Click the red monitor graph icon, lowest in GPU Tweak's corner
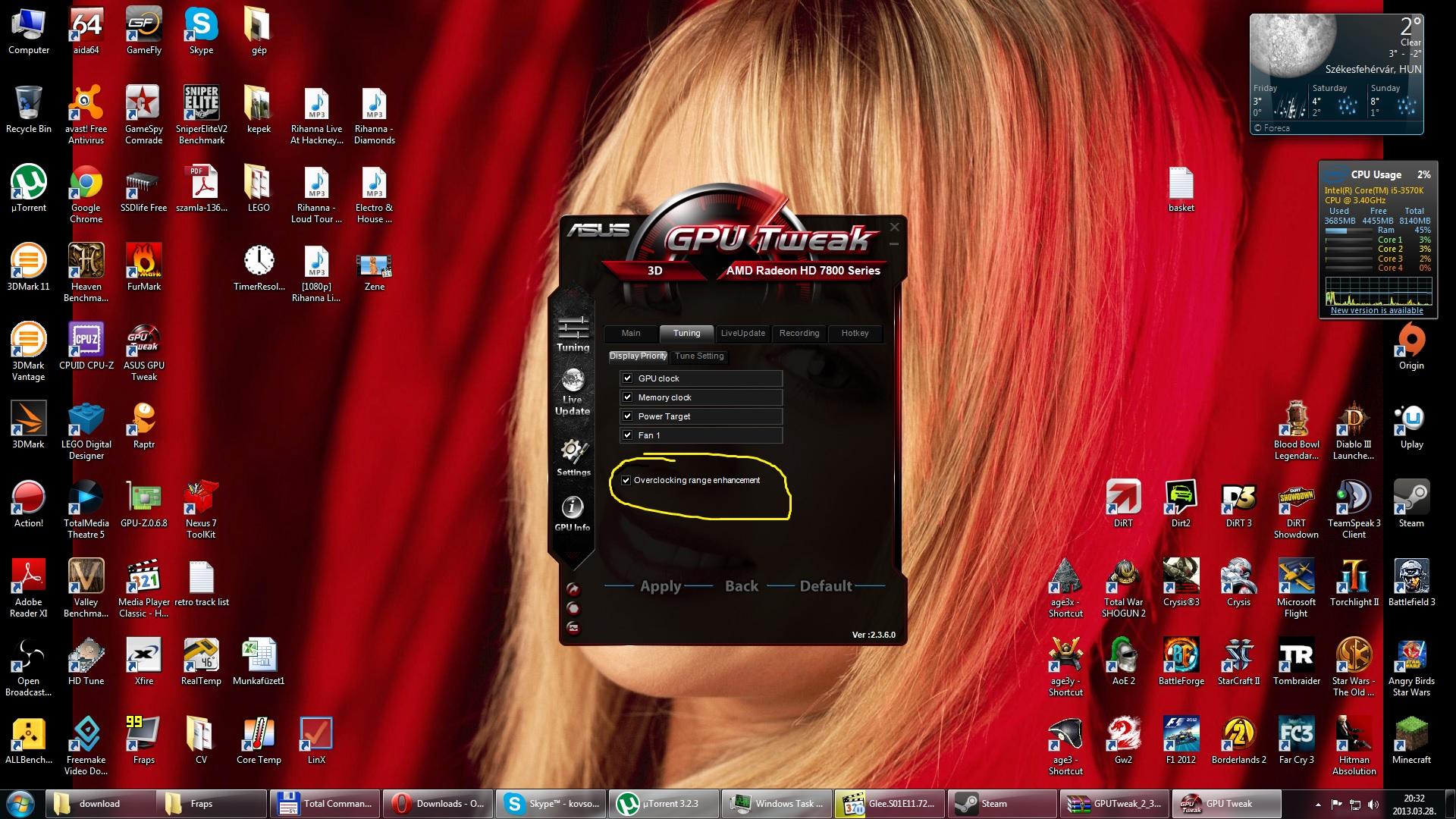Viewport: 1456px width, 819px height. point(573,628)
